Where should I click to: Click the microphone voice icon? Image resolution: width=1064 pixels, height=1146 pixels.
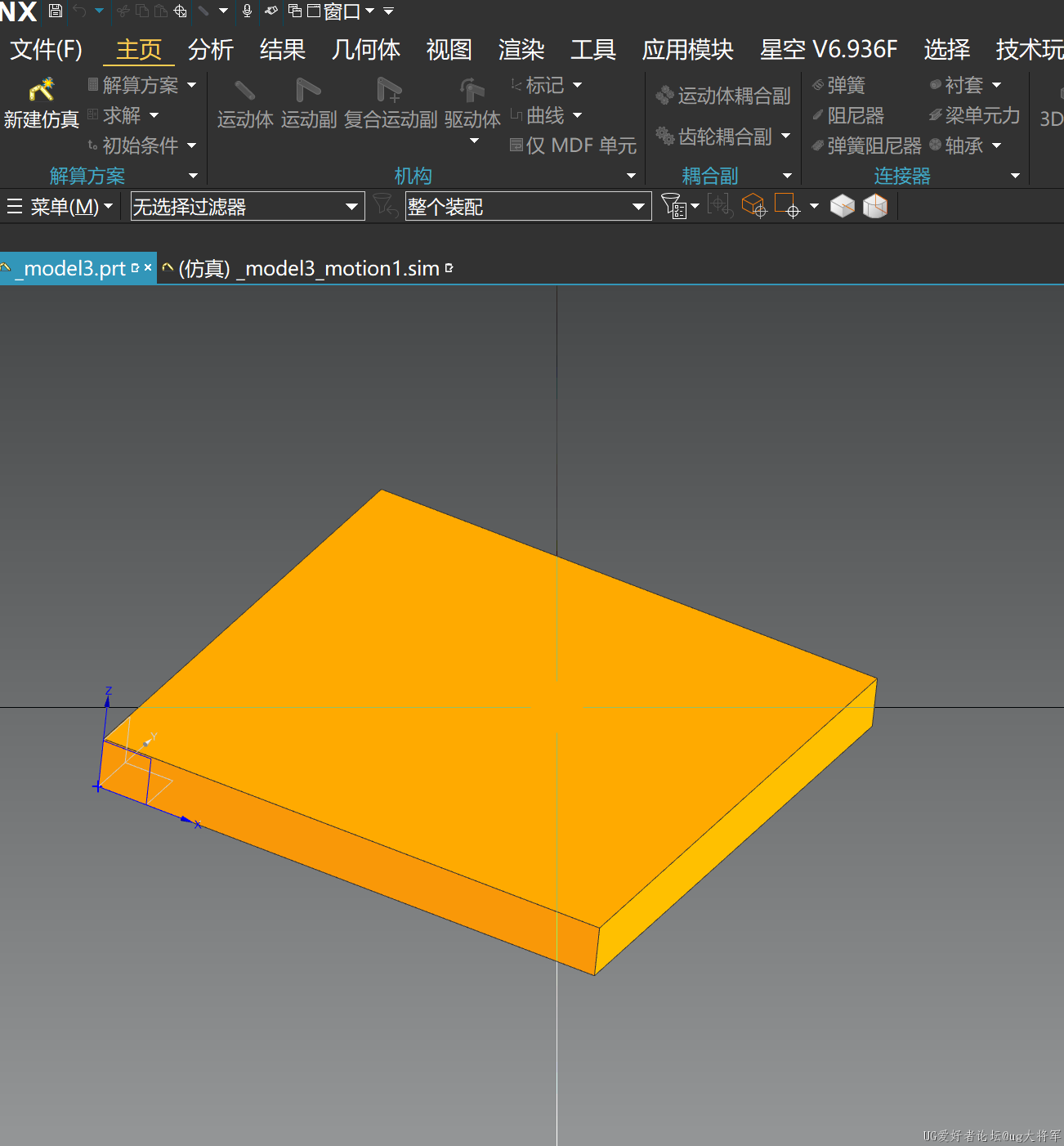pyautogui.click(x=247, y=11)
